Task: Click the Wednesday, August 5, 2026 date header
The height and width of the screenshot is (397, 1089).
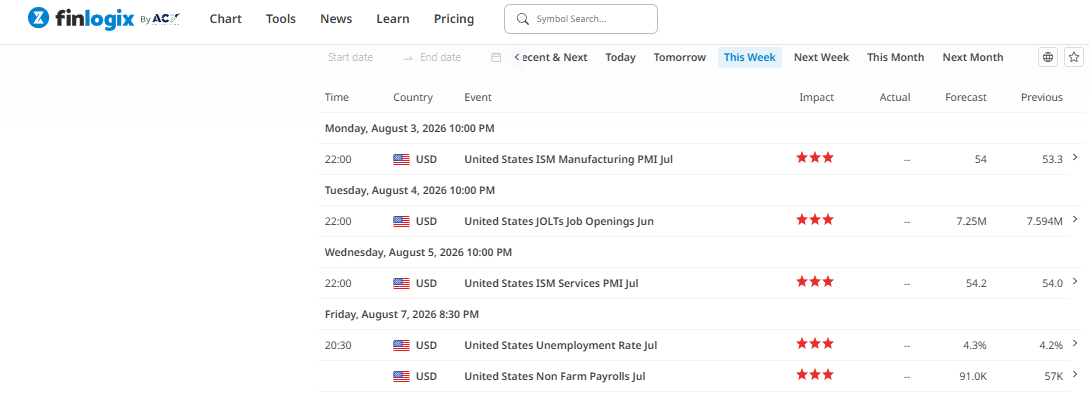Action: [418, 252]
